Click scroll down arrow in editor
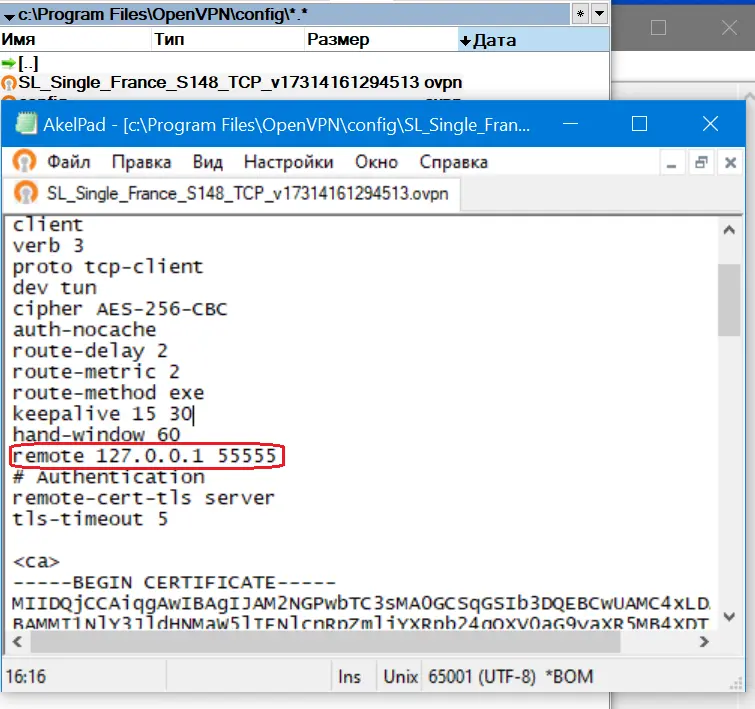 [x=729, y=617]
